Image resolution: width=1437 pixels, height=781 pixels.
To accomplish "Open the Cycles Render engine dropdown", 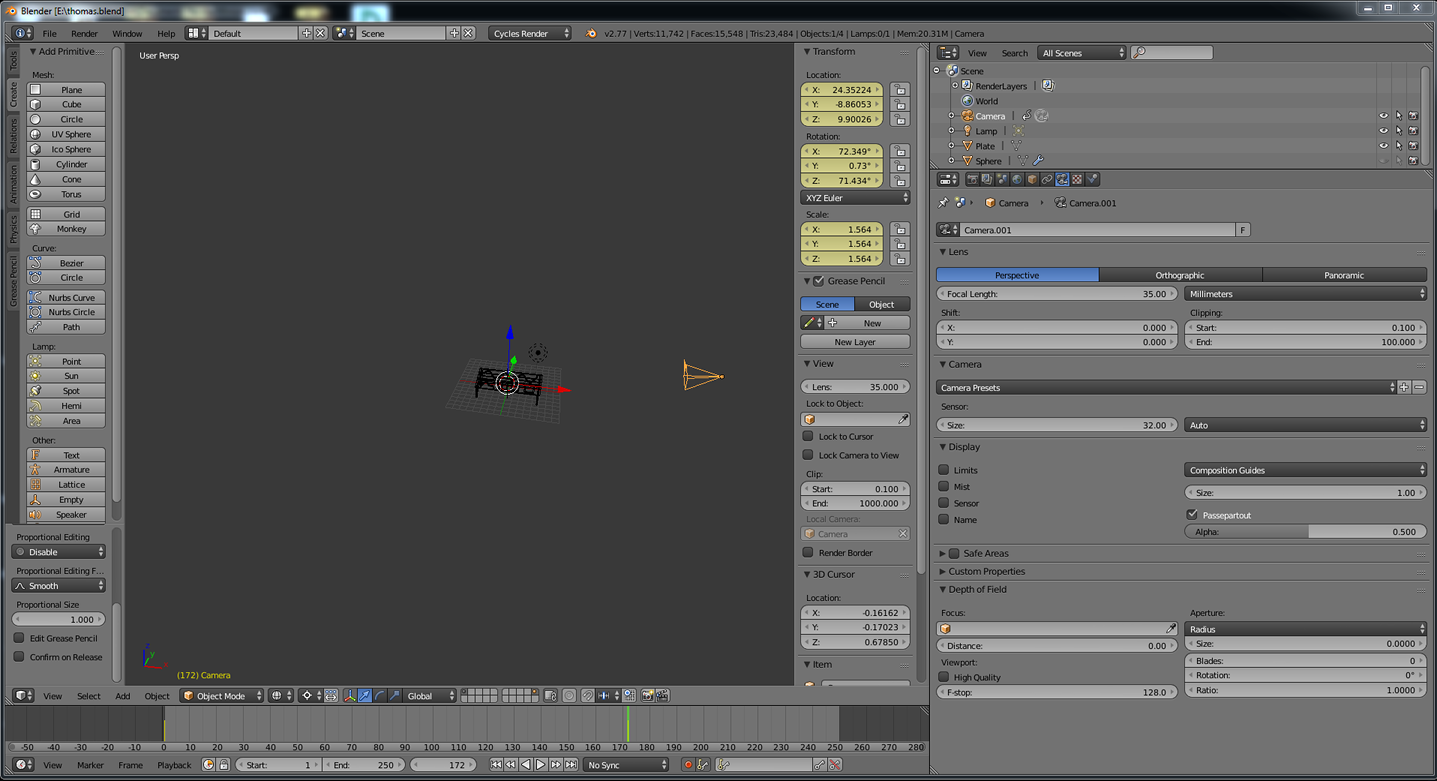I will (x=531, y=33).
